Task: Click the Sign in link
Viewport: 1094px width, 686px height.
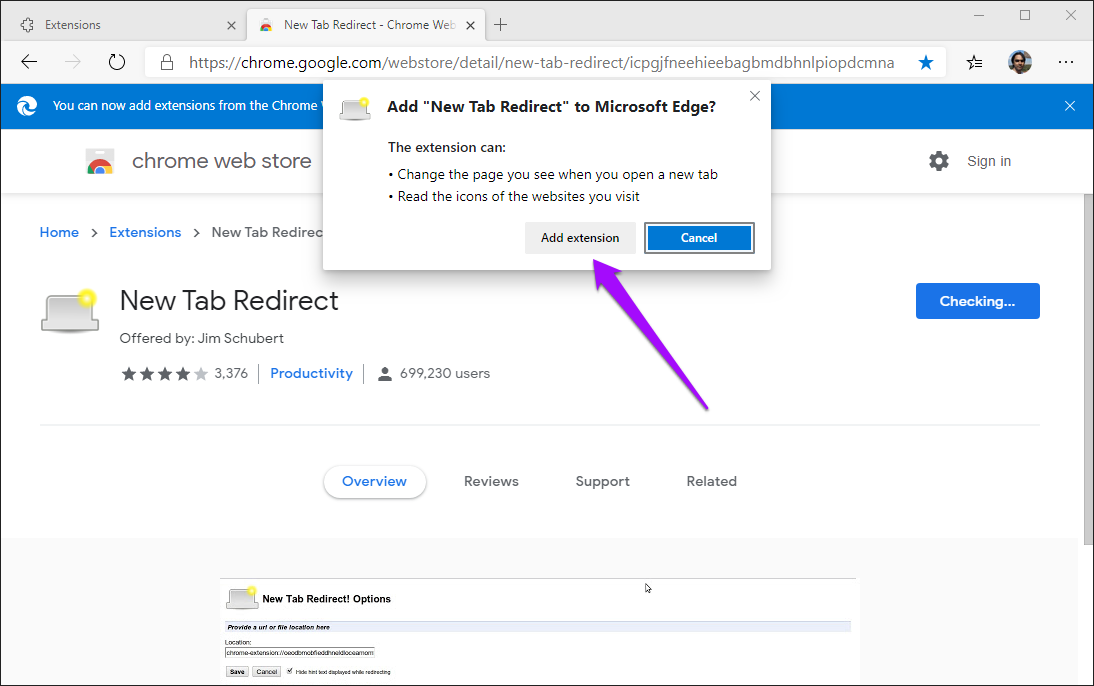Action: [x=988, y=160]
